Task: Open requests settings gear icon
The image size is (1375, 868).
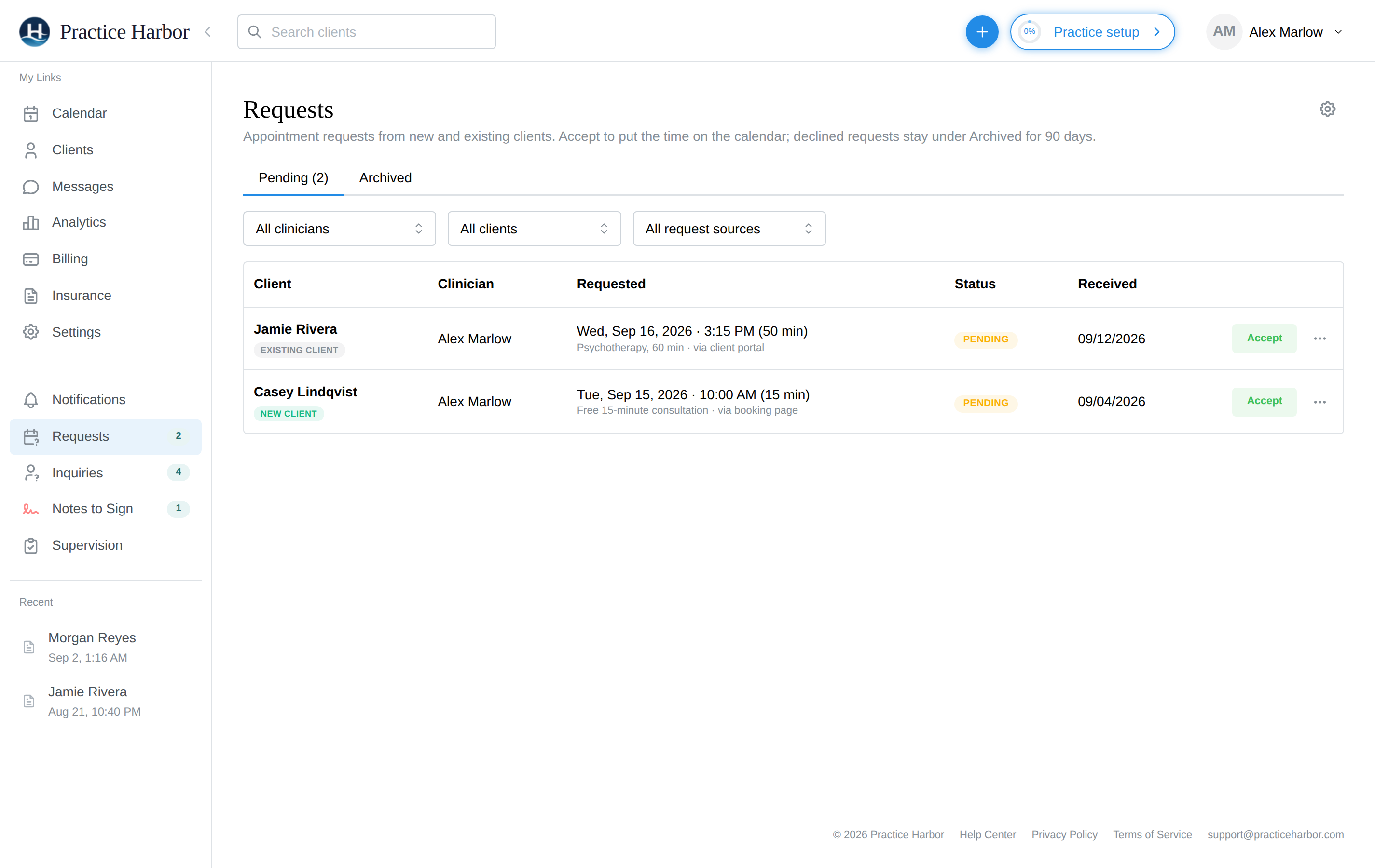Action: (x=1327, y=109)
